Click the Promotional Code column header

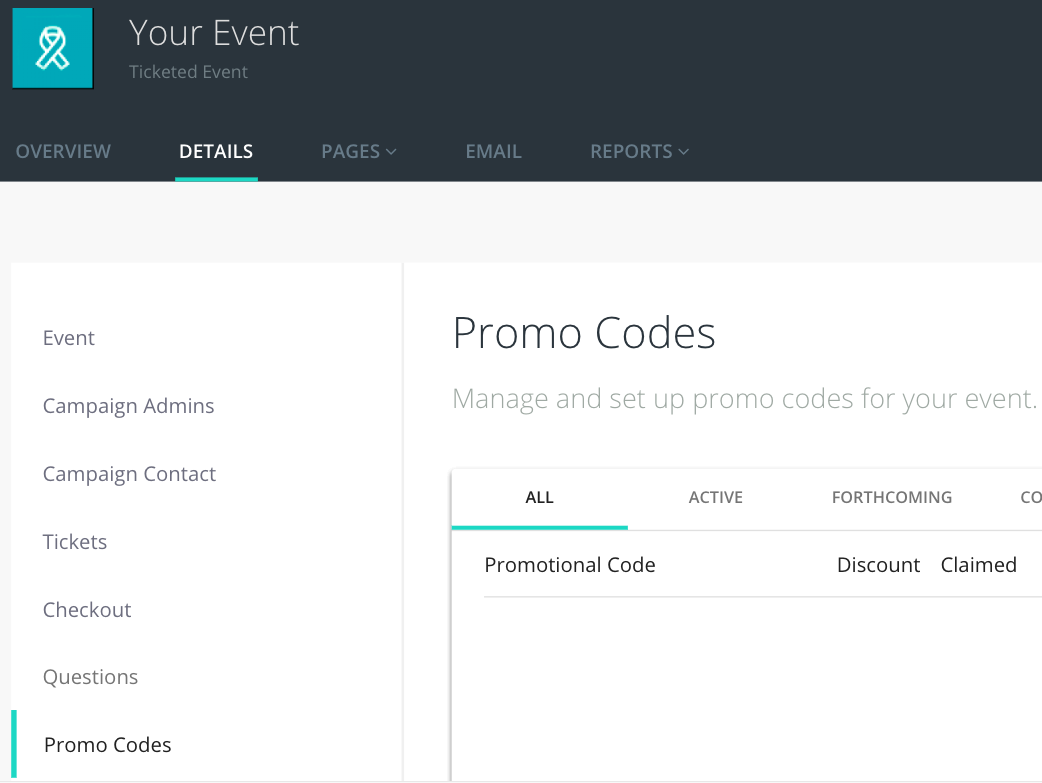[570, 565]
